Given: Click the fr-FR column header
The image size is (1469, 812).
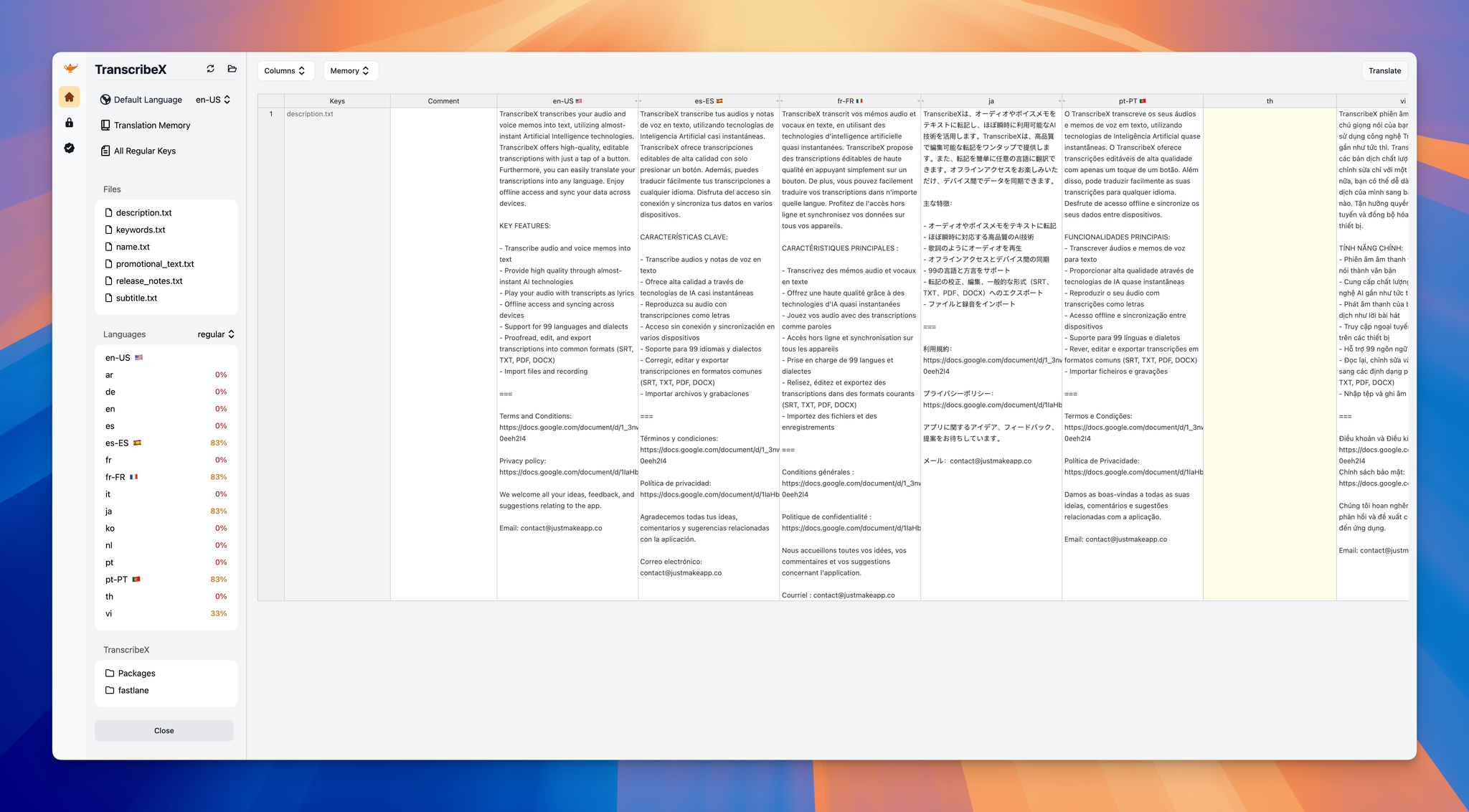Looking at the screenshot, I should [x=850, y=101].
